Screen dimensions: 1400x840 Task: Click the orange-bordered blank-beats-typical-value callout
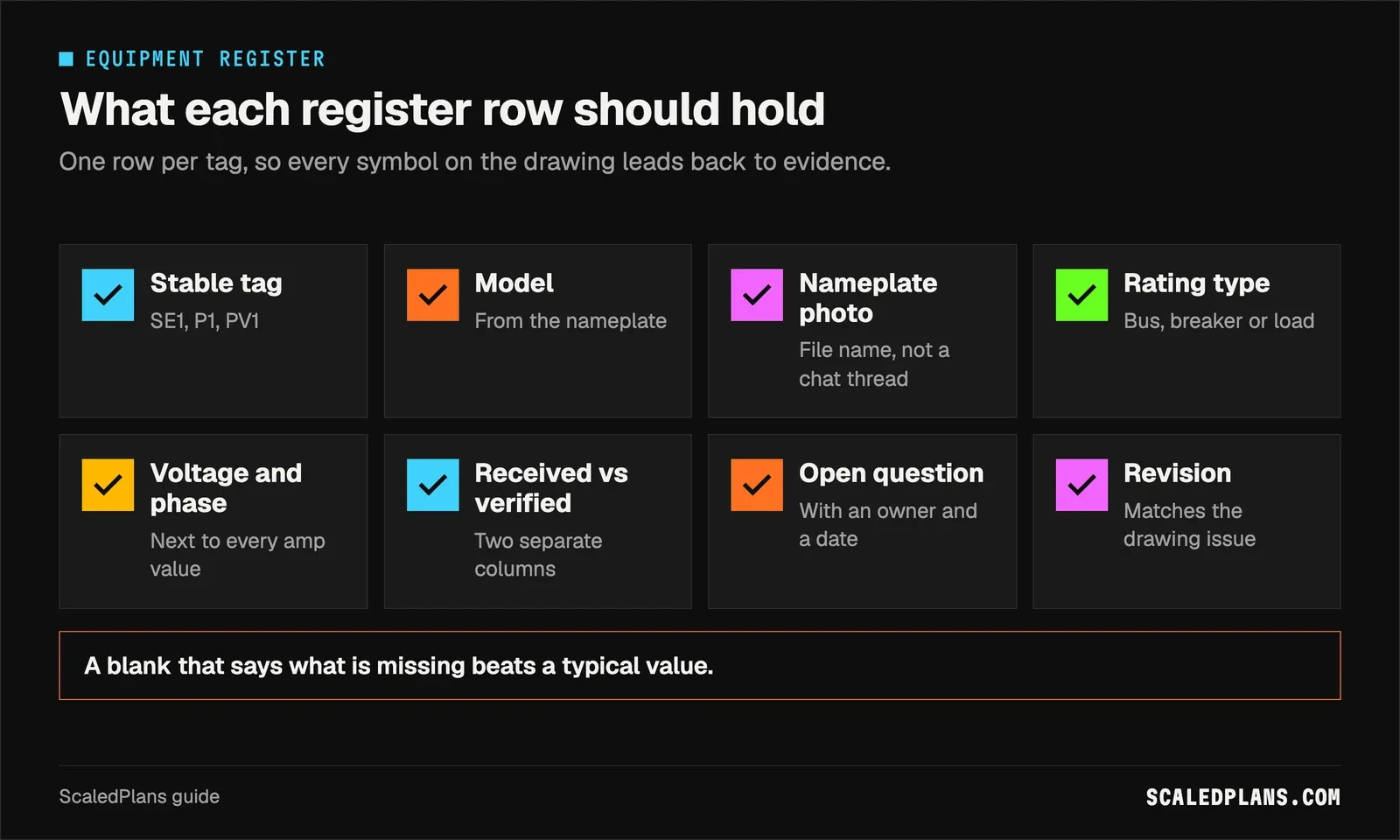click(x=700, y=666)
